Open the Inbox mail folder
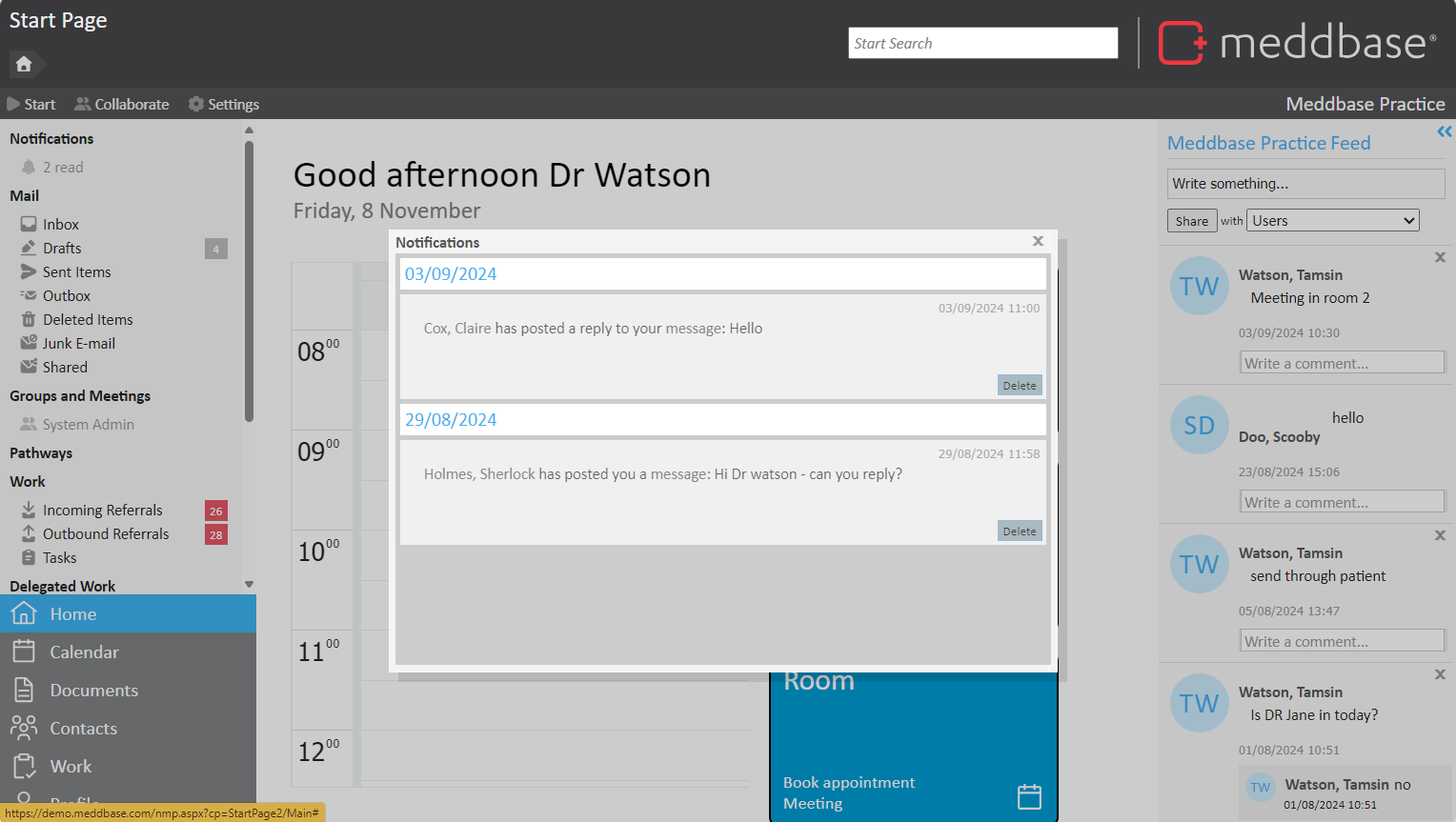This screenshot has width=1456, height=822. point(60,225)
